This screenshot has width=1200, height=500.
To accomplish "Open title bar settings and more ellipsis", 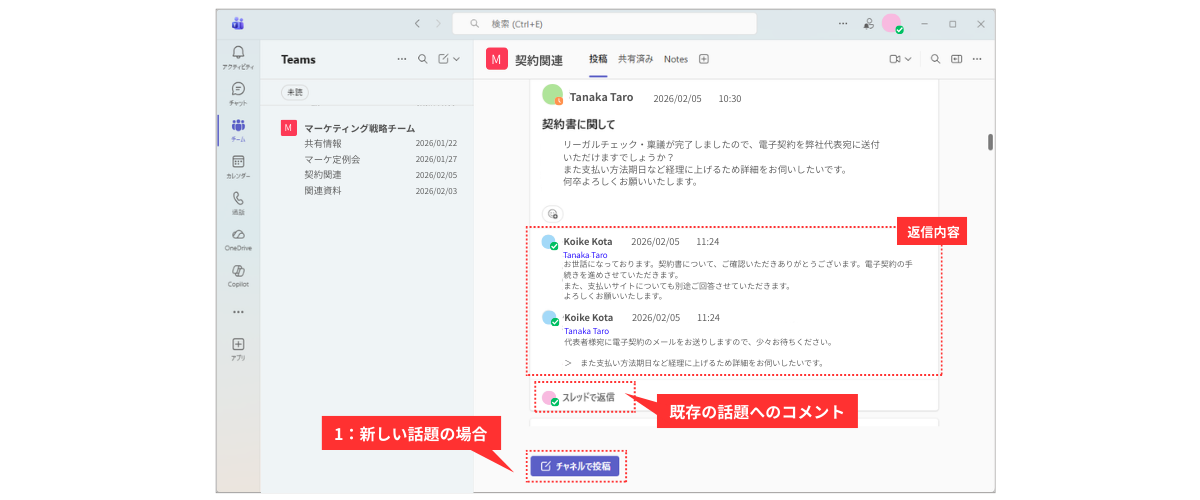I will pyautogui.click(x=843, y=23).
